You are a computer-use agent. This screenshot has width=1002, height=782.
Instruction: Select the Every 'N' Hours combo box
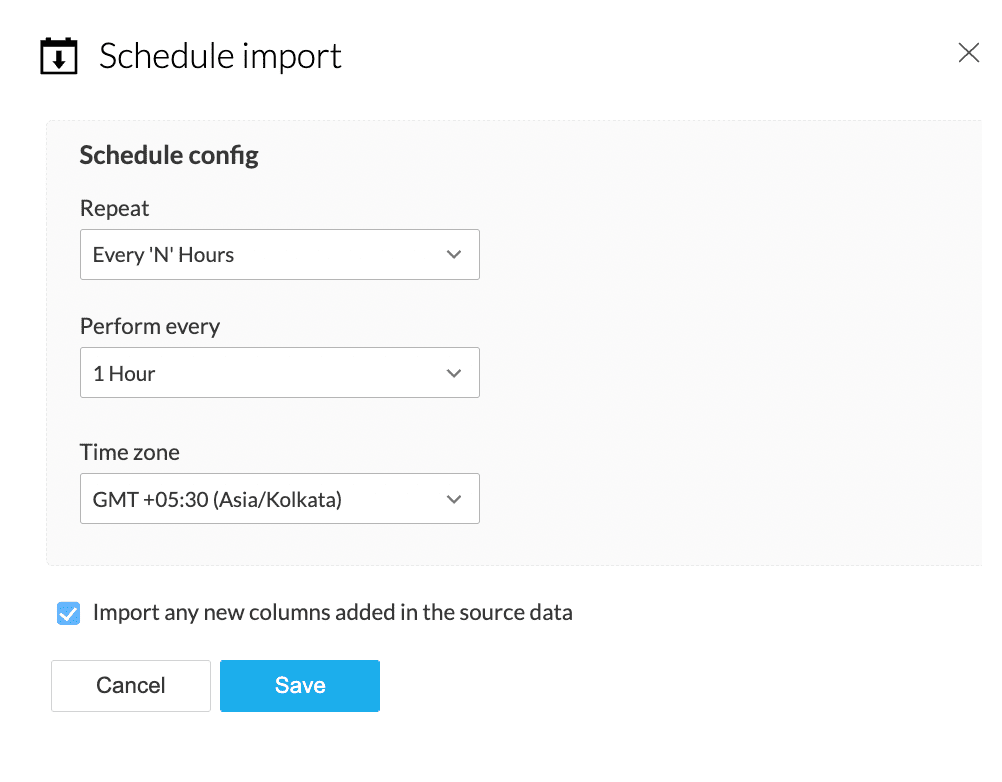tap(260, 255)
